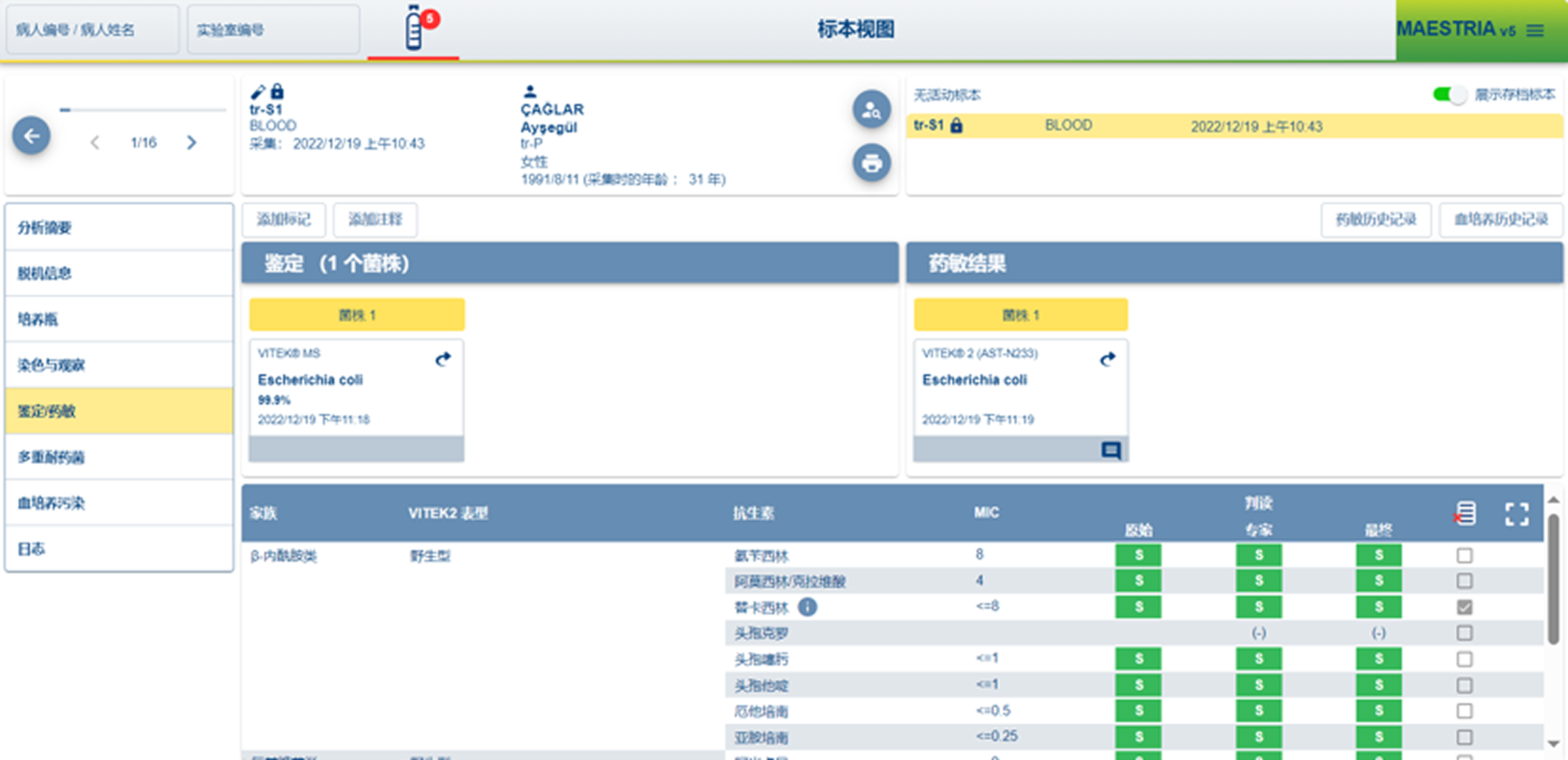Click the blood culture bottle notification icon
1568x760 pixels.
414,28
